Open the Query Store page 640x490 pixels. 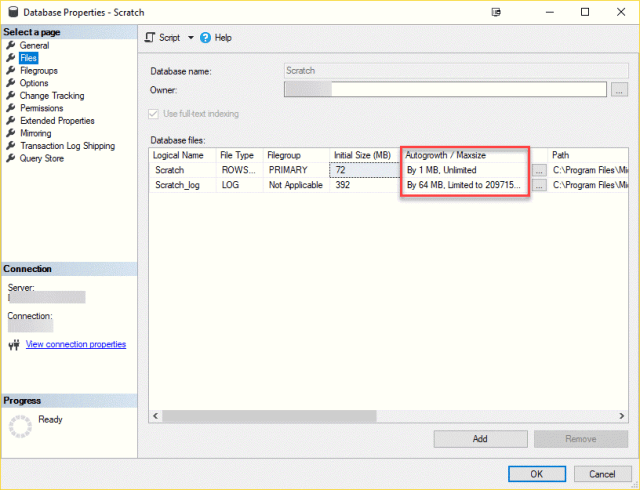coord(42,158)
